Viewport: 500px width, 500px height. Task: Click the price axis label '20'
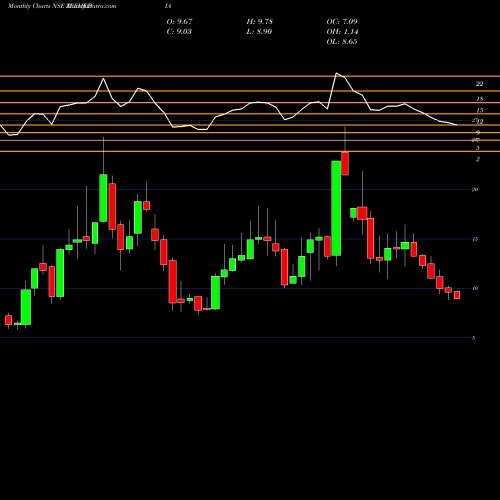point(475,189)
